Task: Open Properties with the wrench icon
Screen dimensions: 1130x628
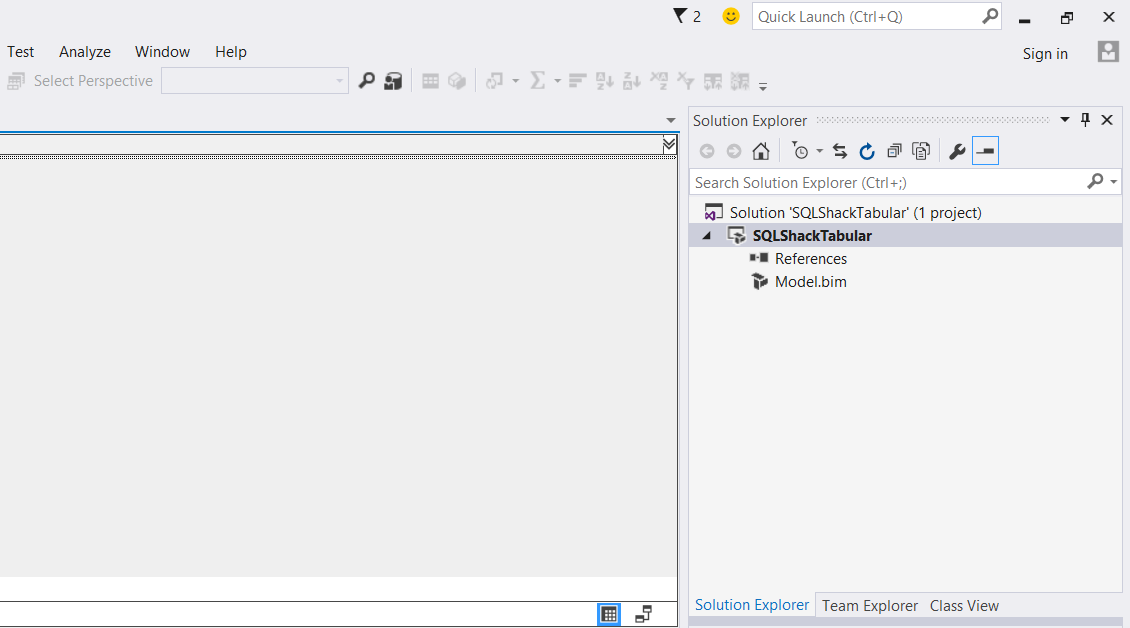Action: (957, 151)
